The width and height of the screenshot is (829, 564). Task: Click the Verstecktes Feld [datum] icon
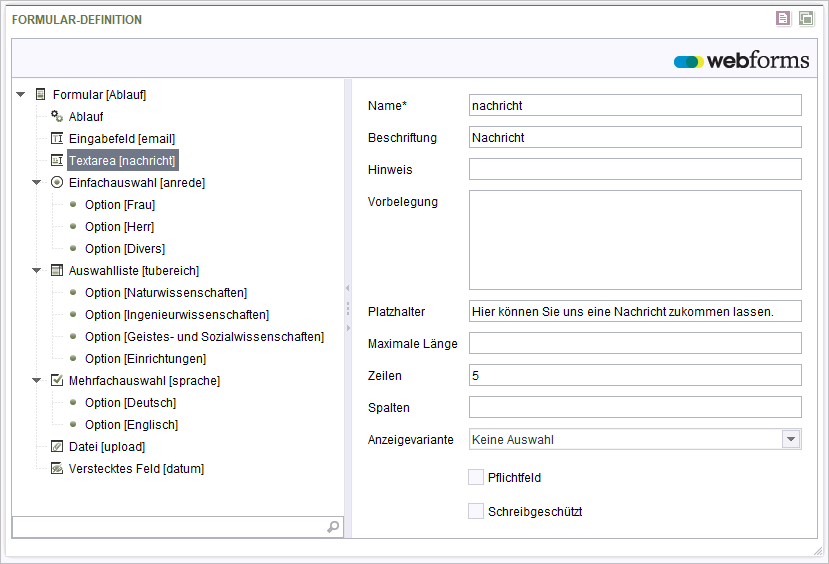(57, 468)
